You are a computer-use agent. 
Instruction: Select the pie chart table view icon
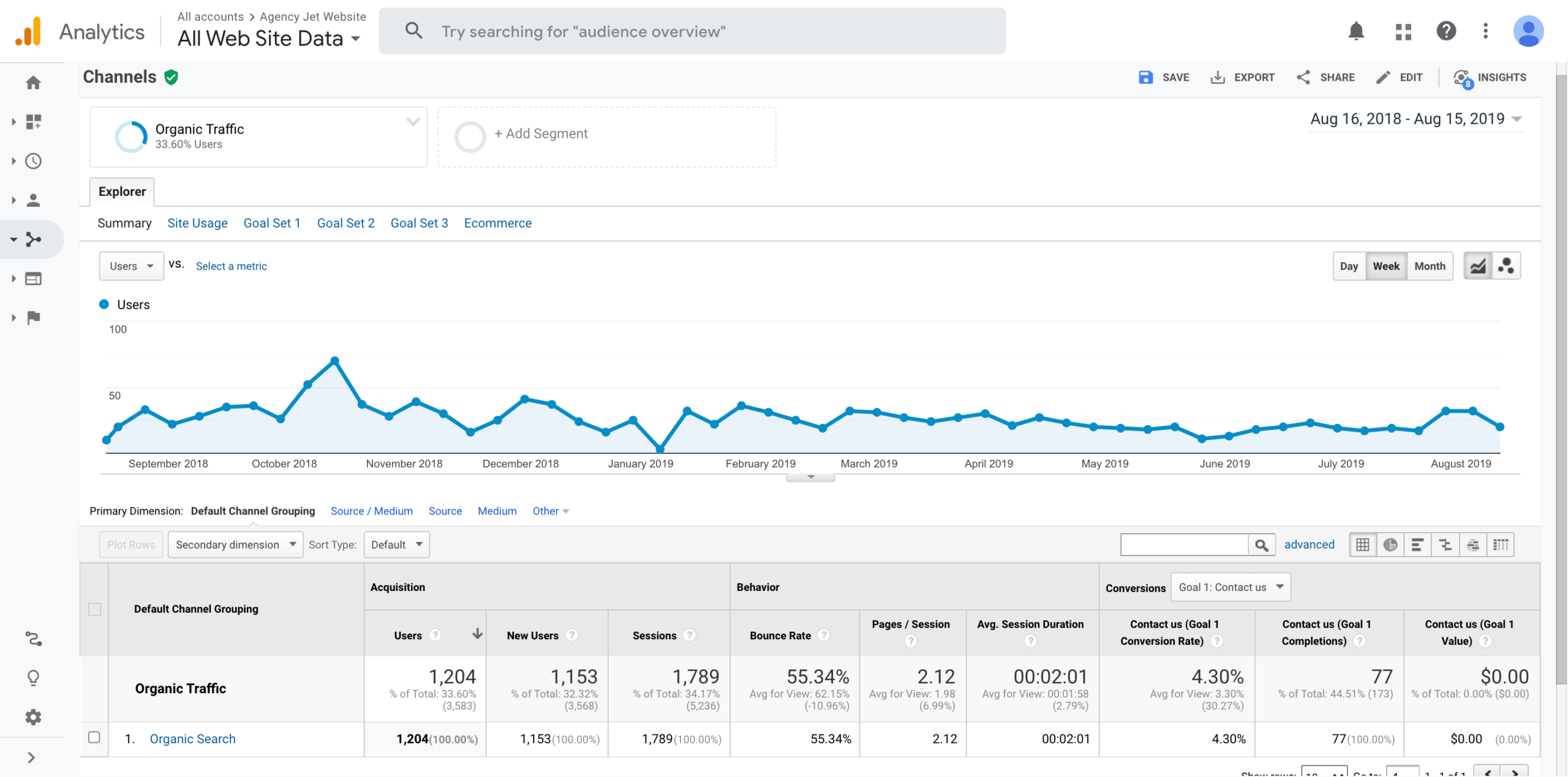[x=1390, y=544]
